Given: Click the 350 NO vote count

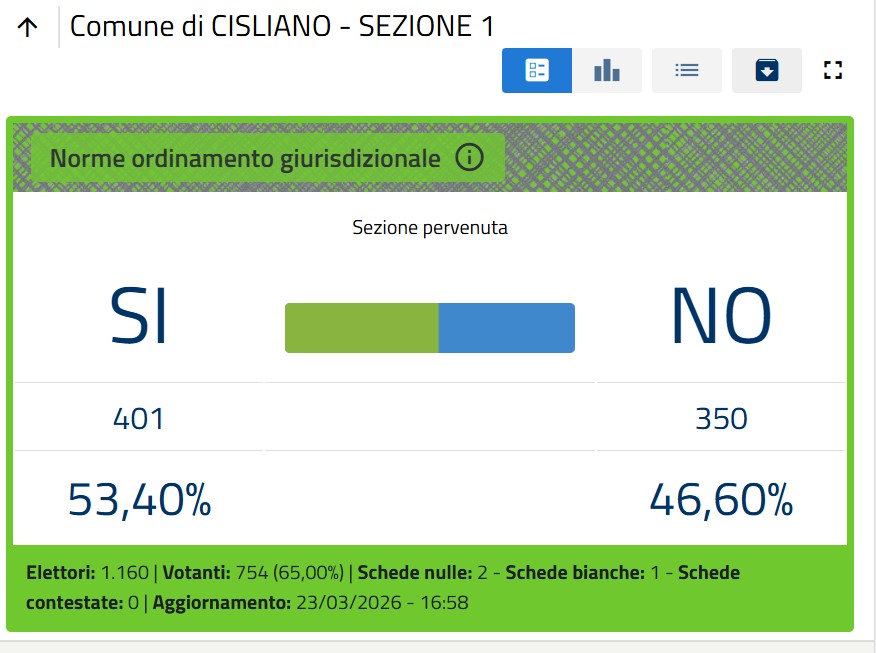Looking at the screenshot, I should [721, 418].
